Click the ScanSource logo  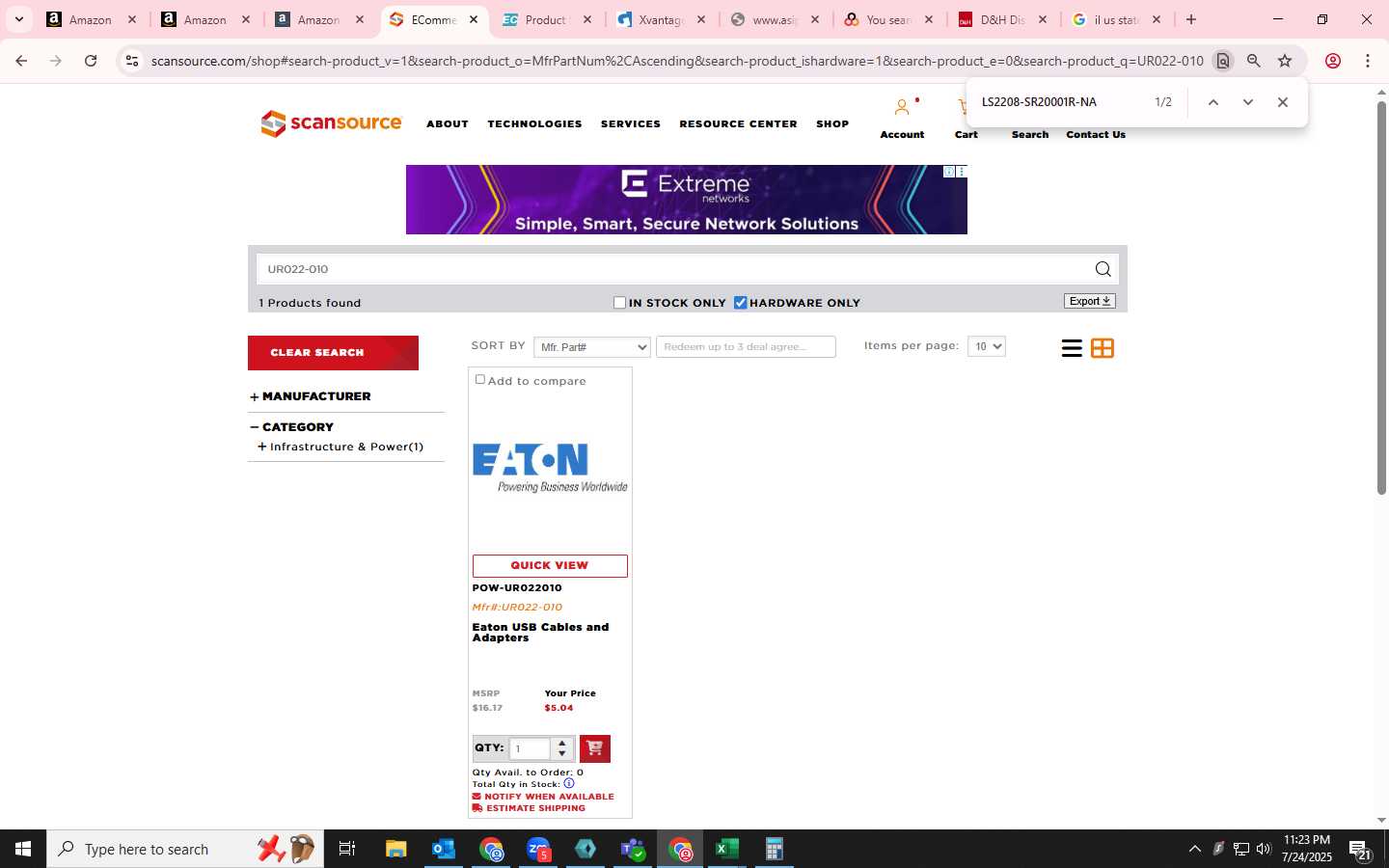(x=331, y=123)
